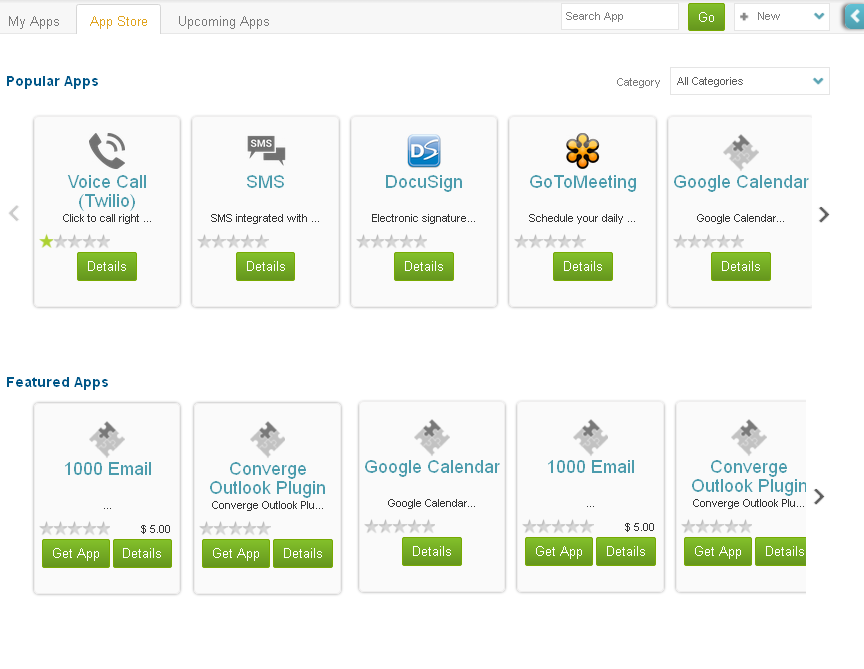This screenshot has width=864, height=669.
Task: Open Details for Voice Call (Twilio)
Action: pos(107,267)
